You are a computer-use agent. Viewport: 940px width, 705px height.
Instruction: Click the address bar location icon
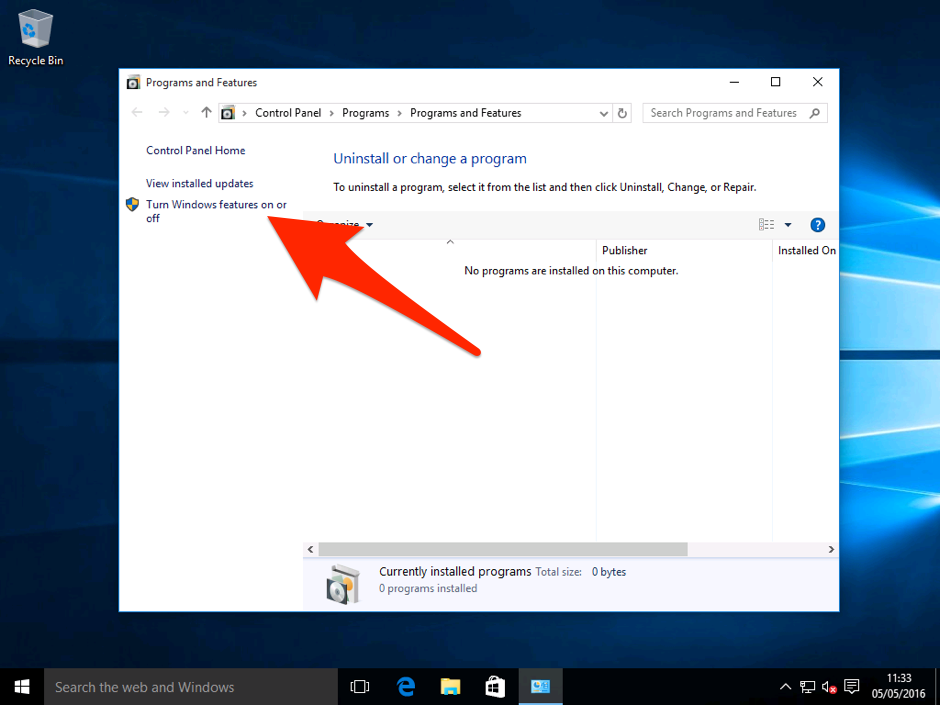(228, 113)
